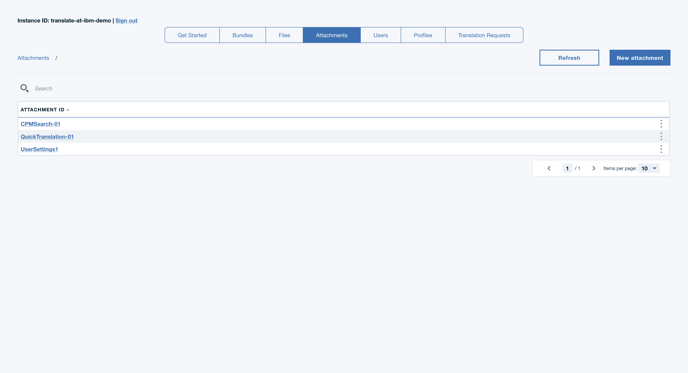Open the overflow menu for CPMSearch-01

[661, 124]
